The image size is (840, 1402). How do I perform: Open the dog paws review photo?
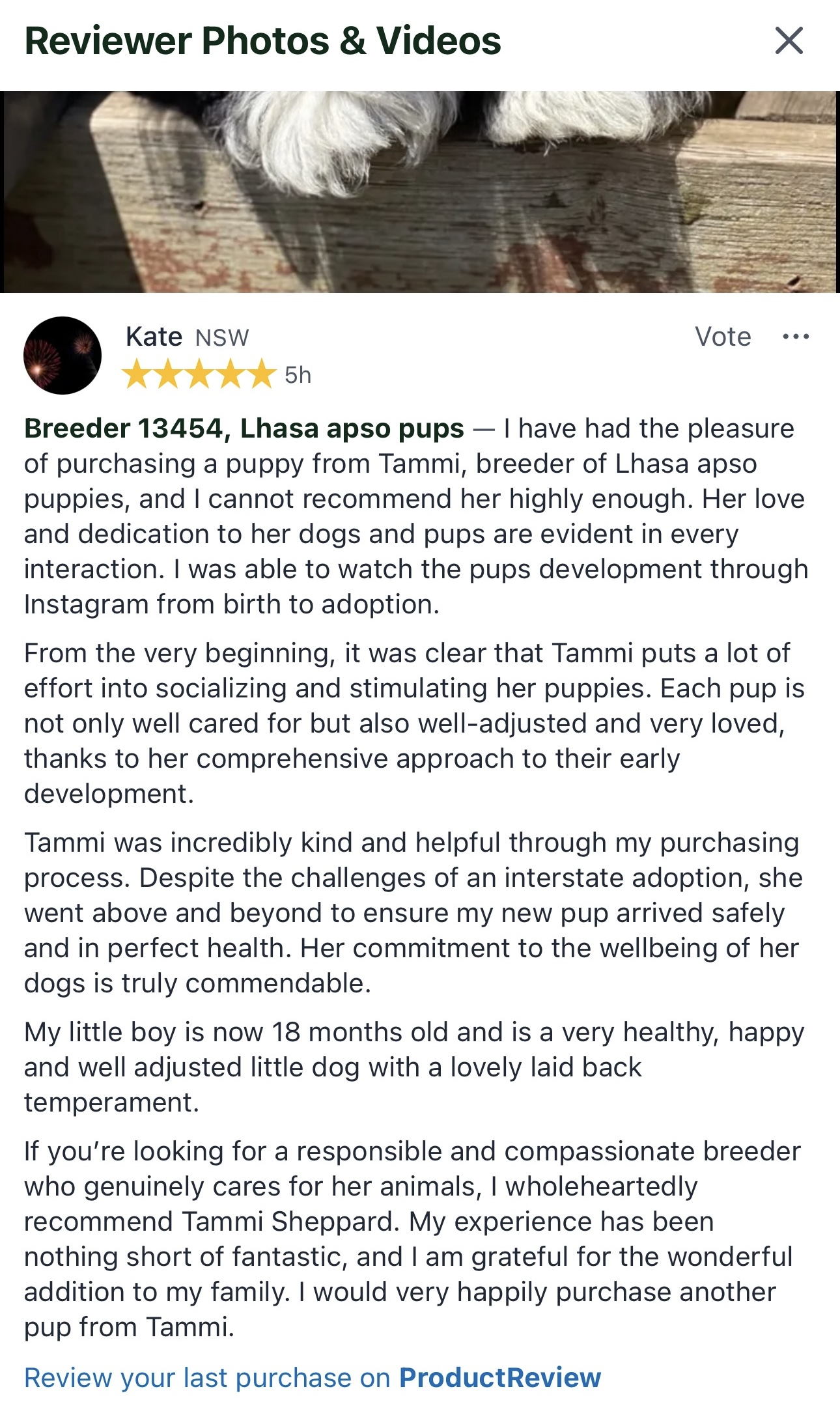(x=419, y=192)
